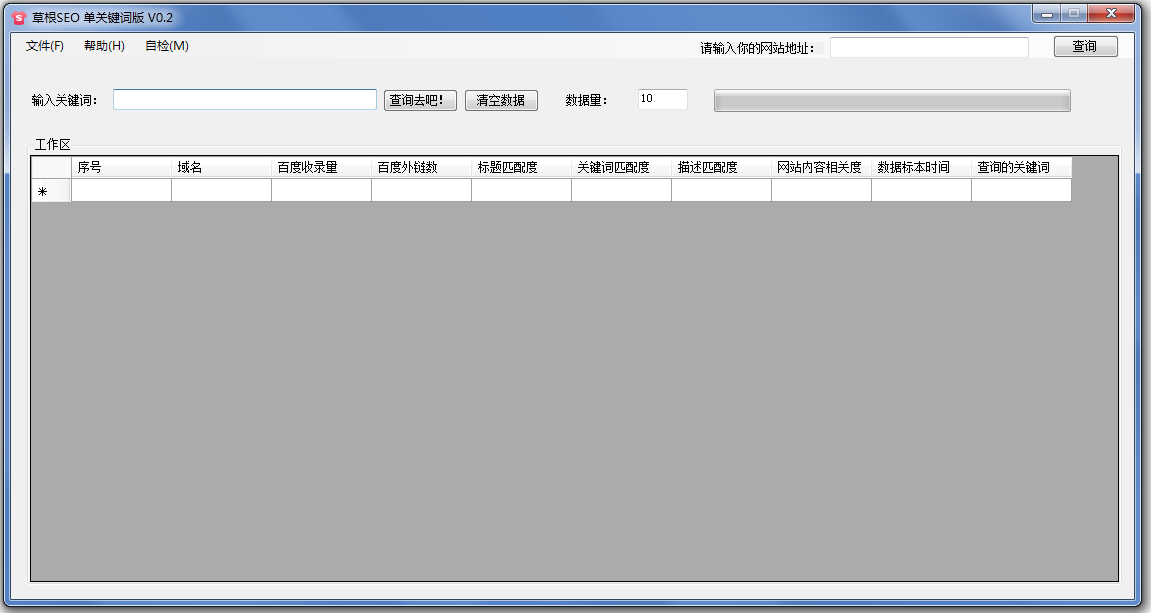Focus the 输入关键词 text field
This screenshot has width=1151, height=613.
[244, 100]
